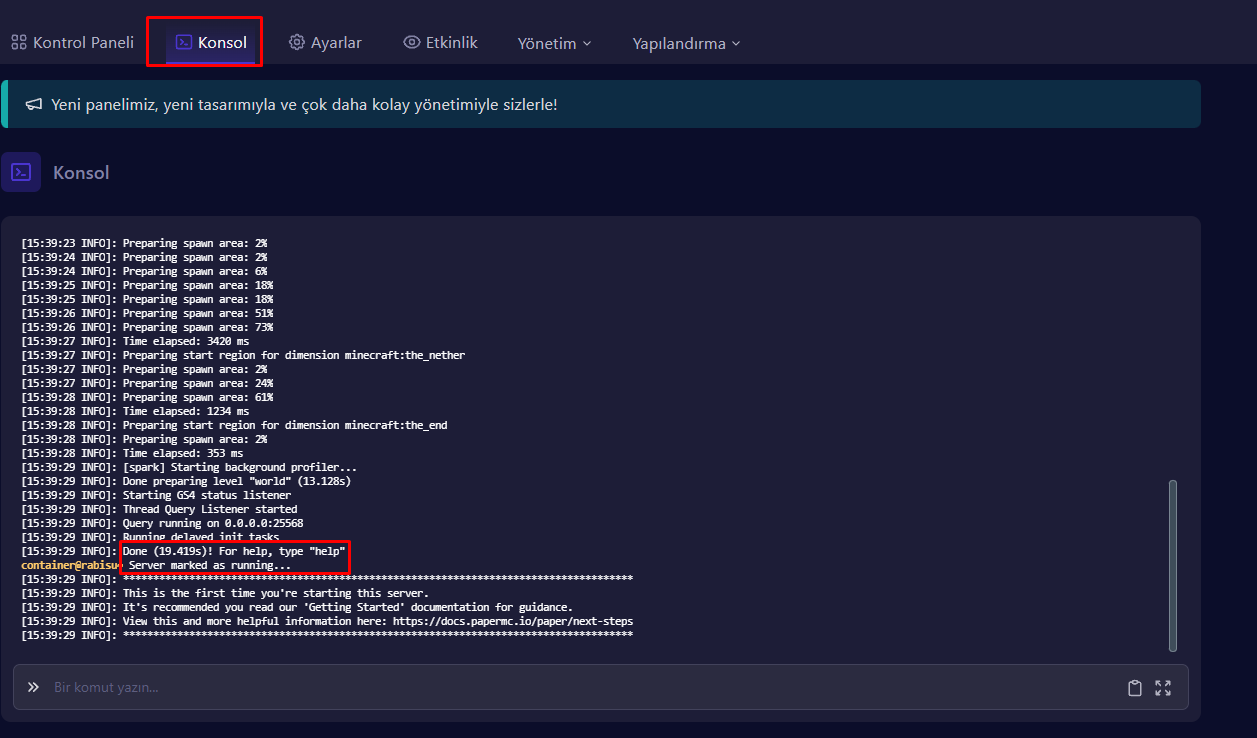Click the 'Query running on 0.0.0.0:25568' line

click(x=212, y=523)
